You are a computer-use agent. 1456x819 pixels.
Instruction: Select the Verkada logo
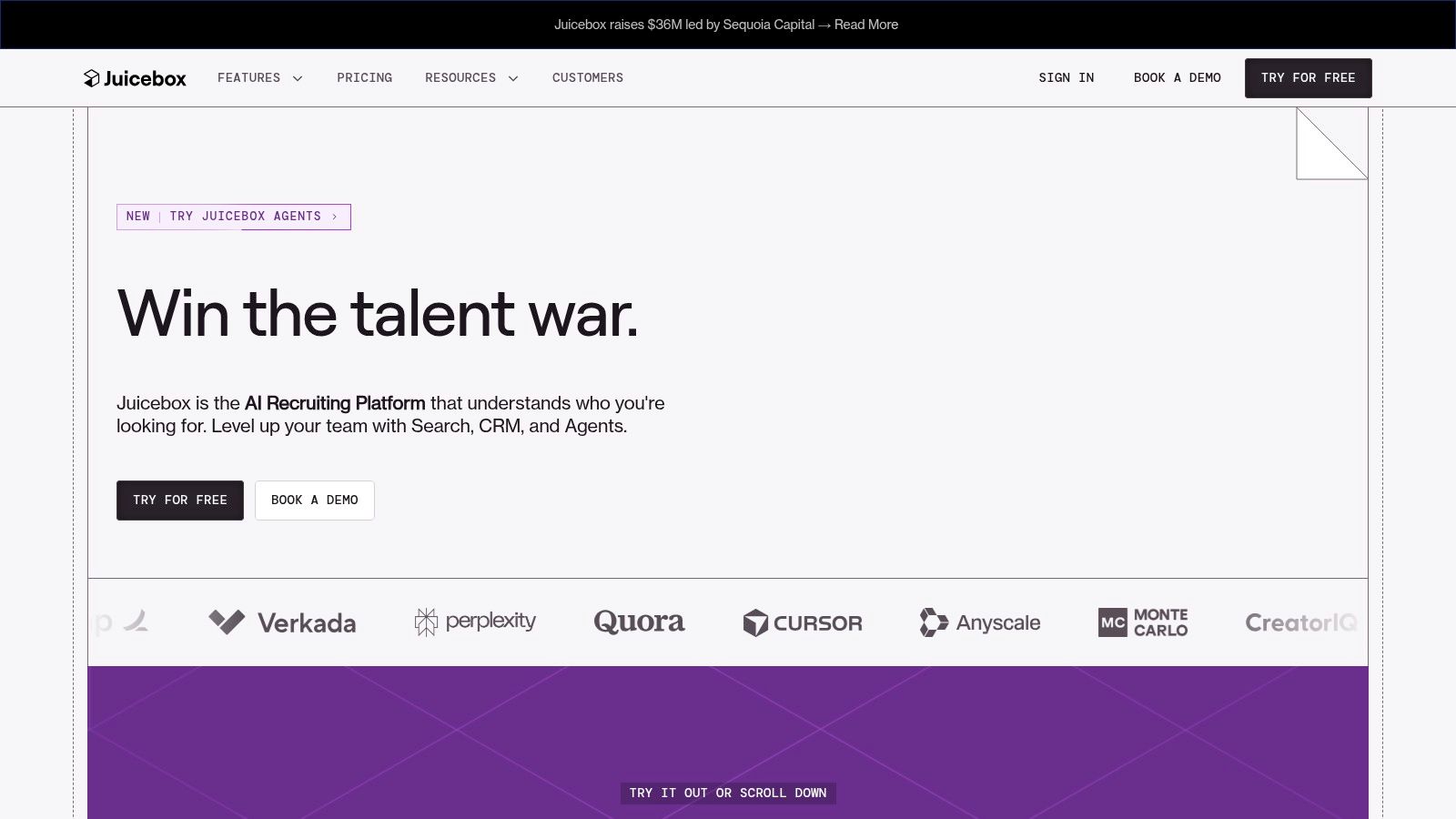pos(282,622)
